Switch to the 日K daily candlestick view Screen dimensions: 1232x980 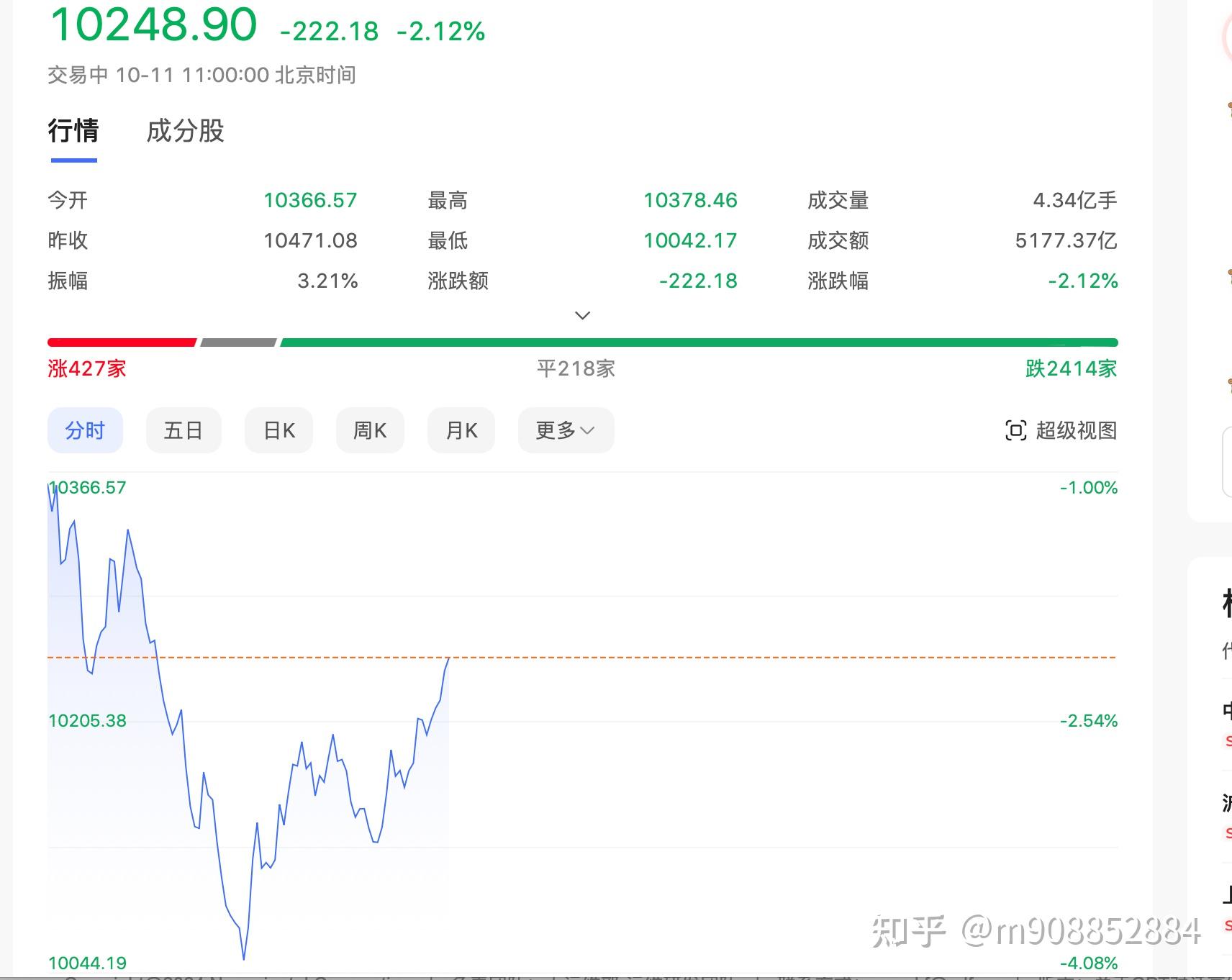[x=278, y=430]
